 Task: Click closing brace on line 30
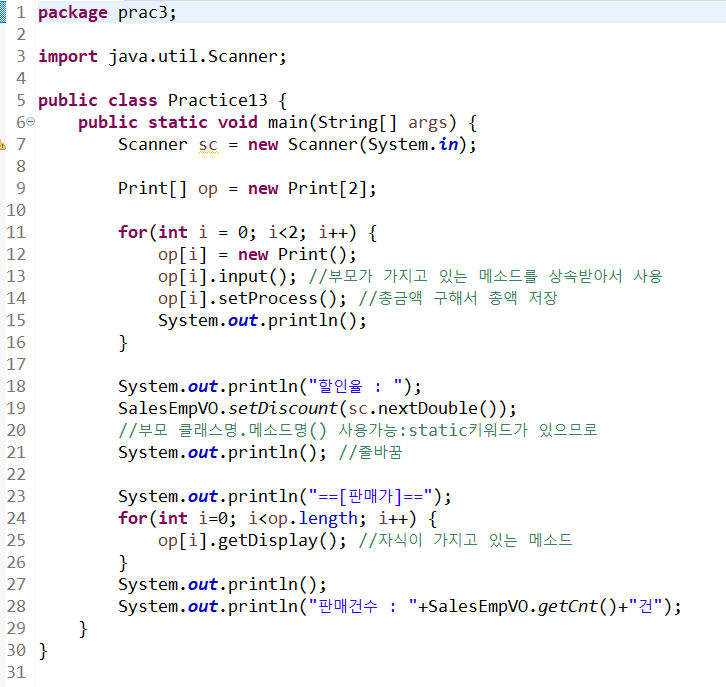click(43, 651)
